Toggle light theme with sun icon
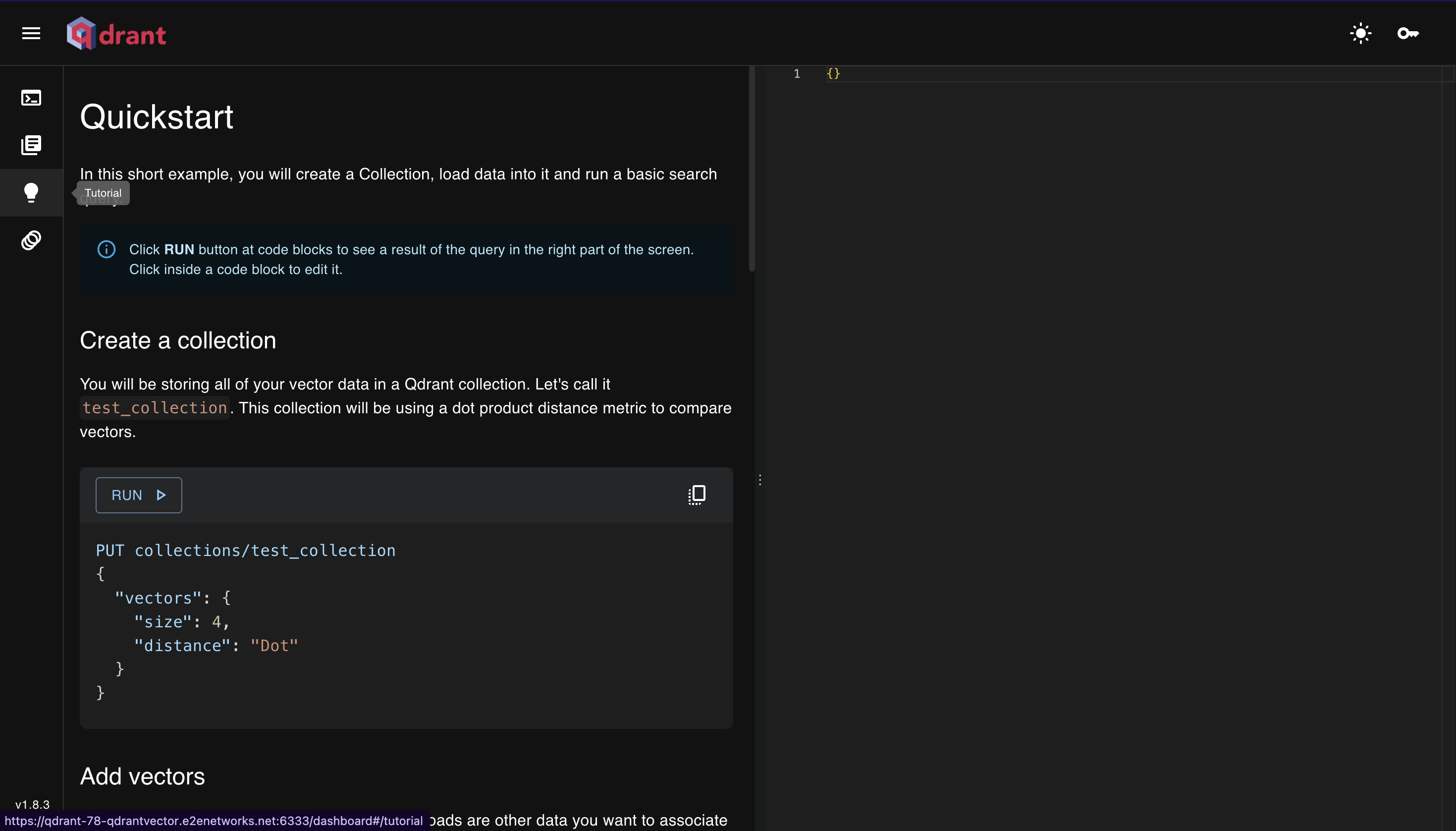The width and height of the screenshot is (1456, 831). 1361,33
